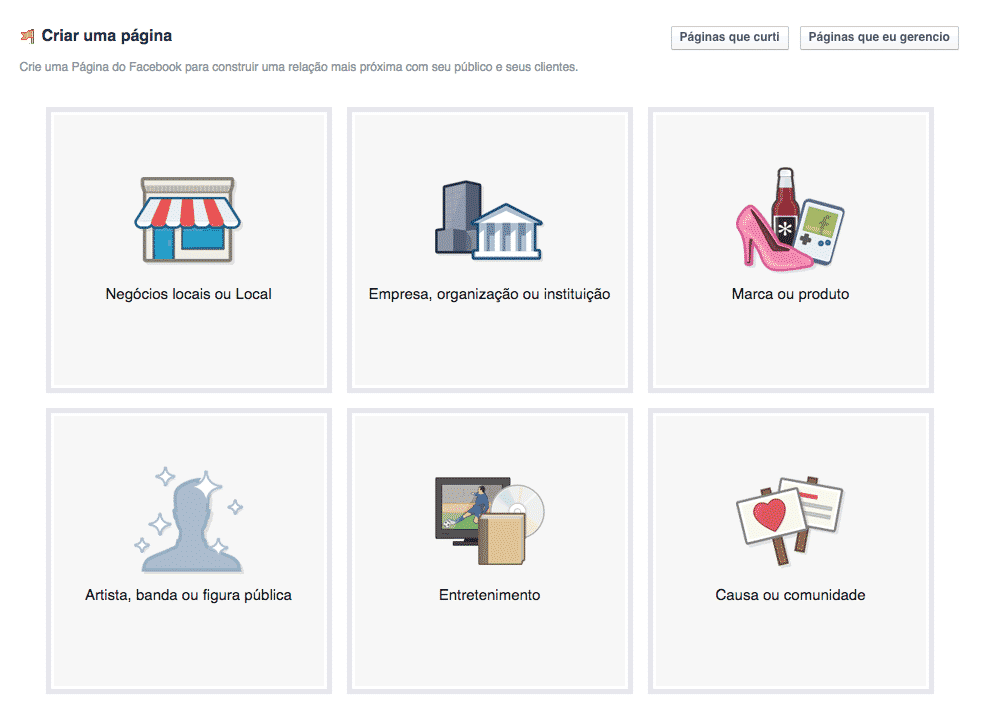Open 'Páginas que eu gerencio' button
The width and height of the screenshot is (981, 728).
pyautogui.click(x=879, y=38)
